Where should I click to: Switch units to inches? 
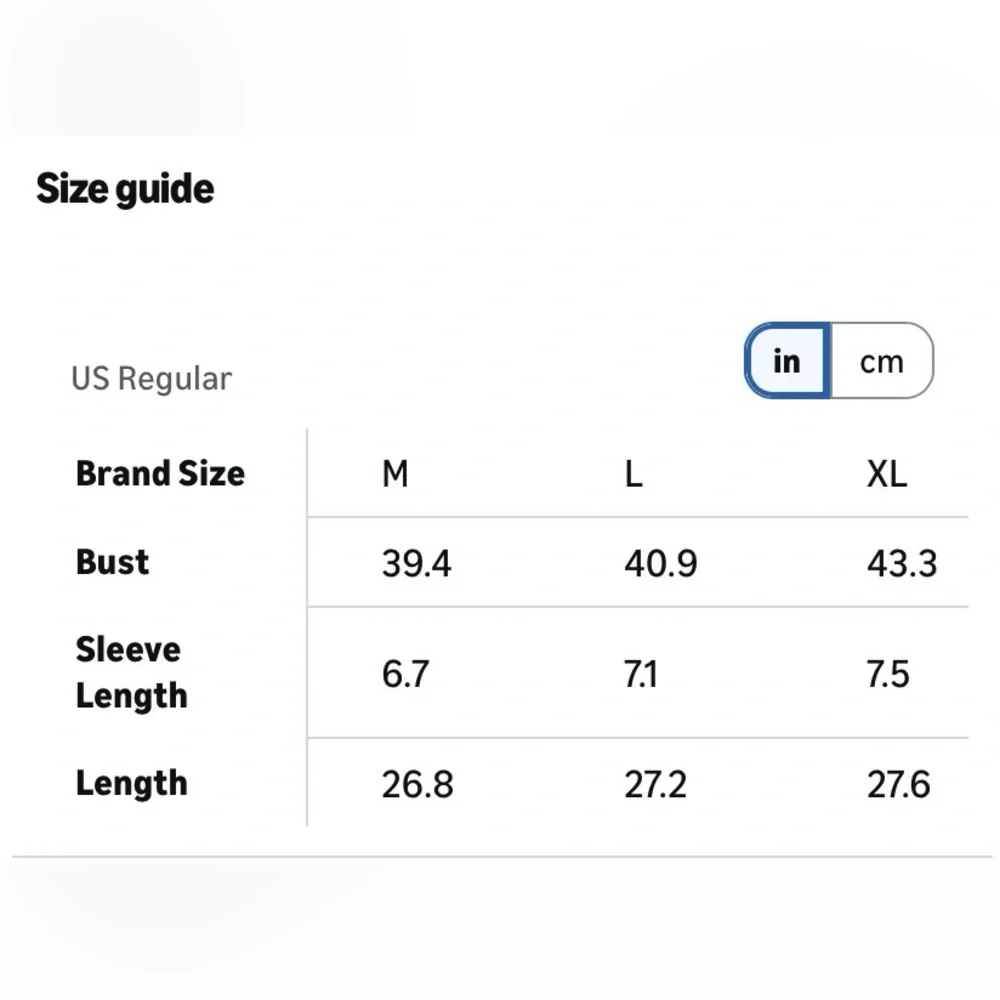(x=787, y=361)
